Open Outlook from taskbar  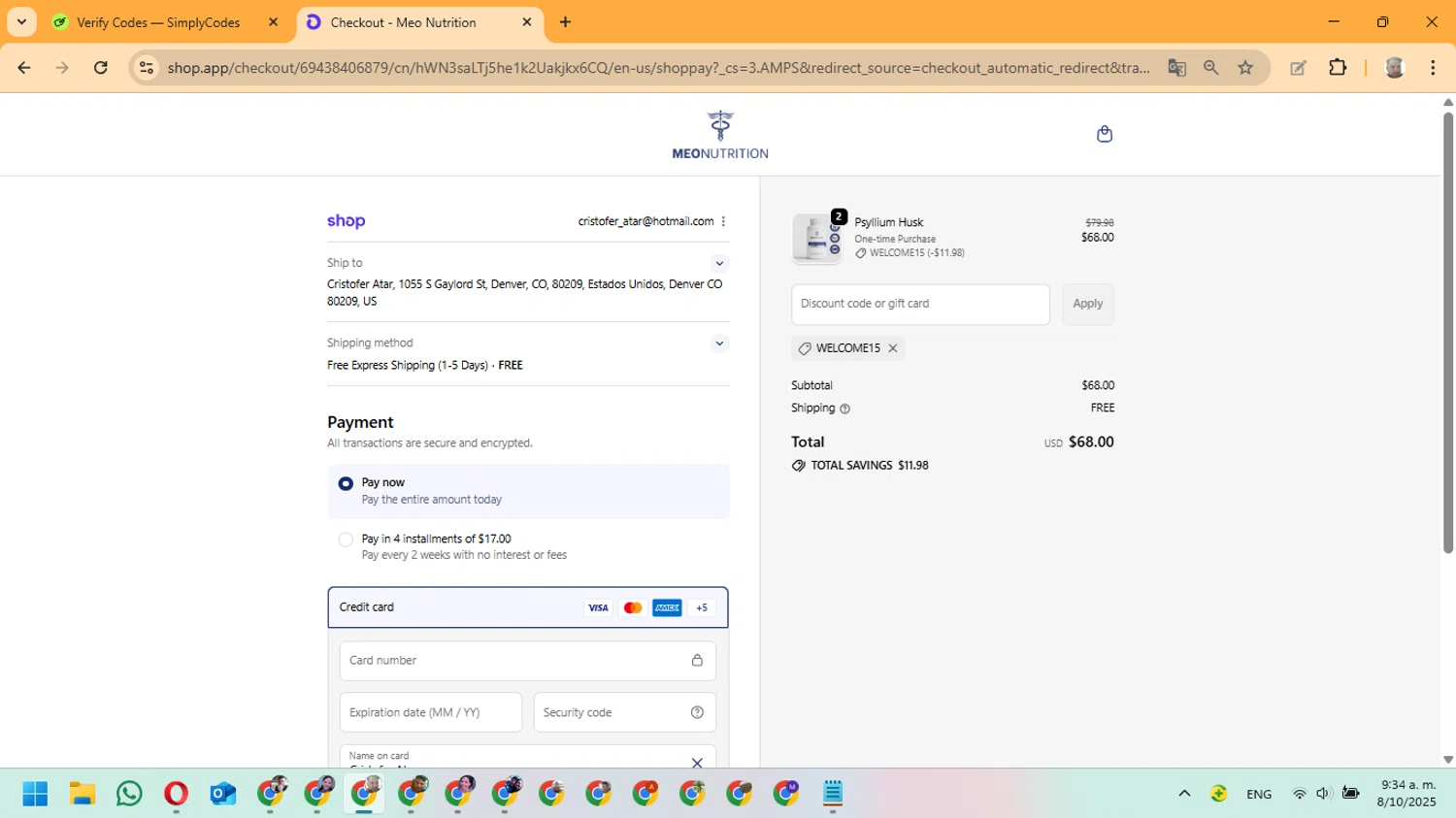click(x=223, y=794)
